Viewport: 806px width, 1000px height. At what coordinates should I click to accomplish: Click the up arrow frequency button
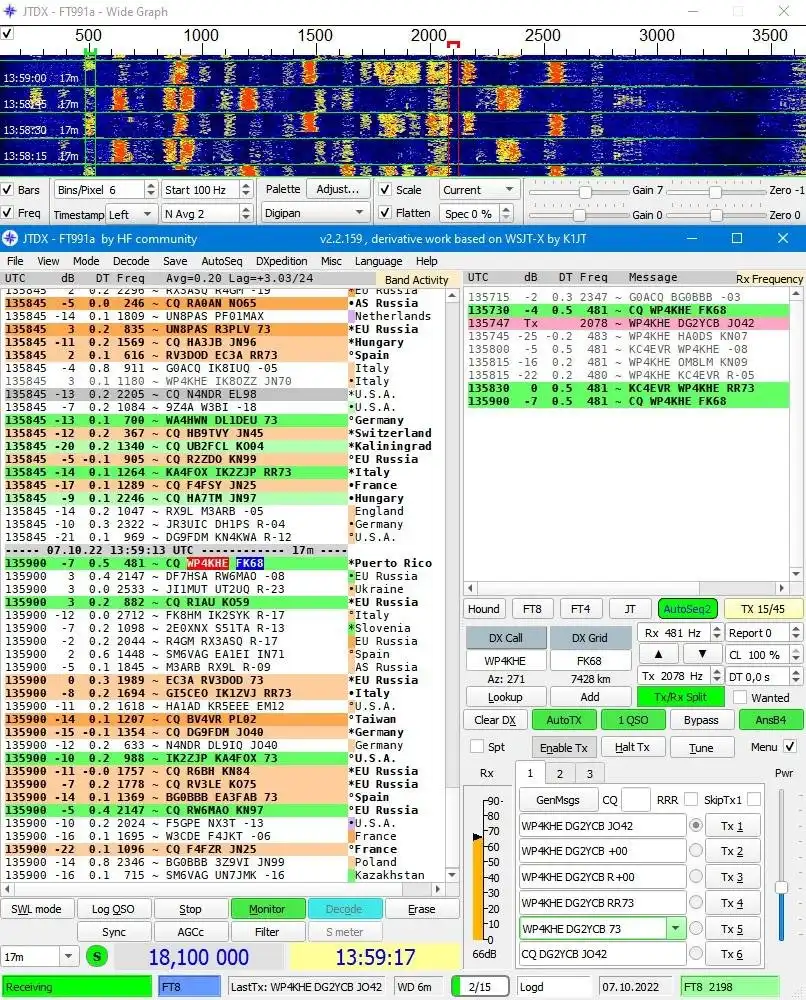pyautogui.click(x=658, y=654)
